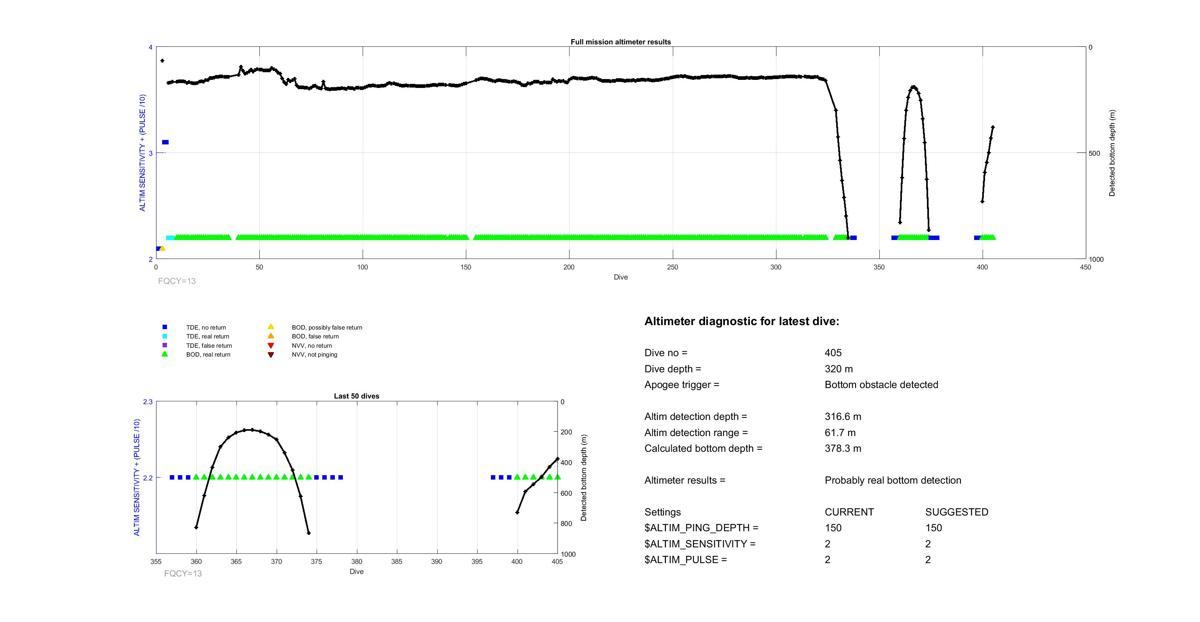Click the '$ALTIM_PING_DEPTH =' setting label
The image size is (1200, 622).
pyautogui.click(x=701, y=528)
